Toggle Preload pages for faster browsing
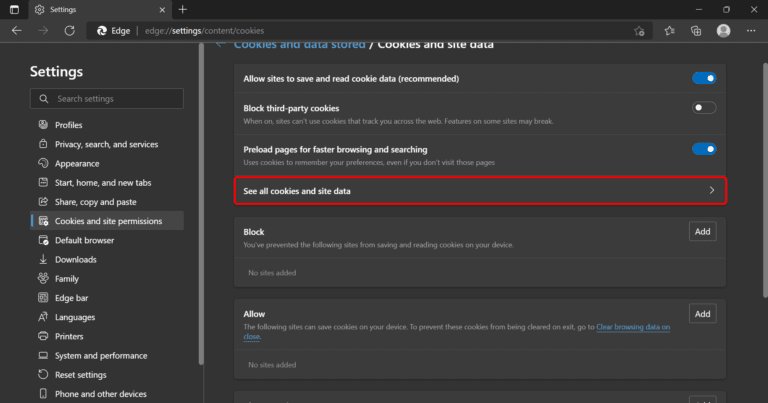 [704, 149]
